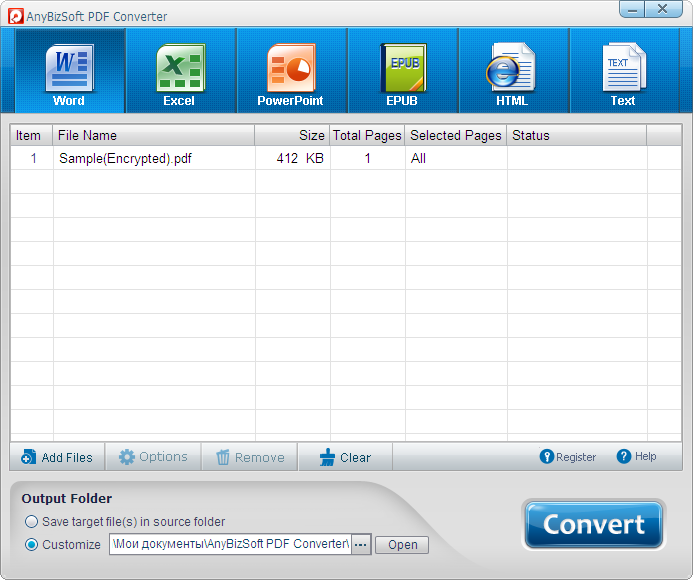Select the Text output format icon
Image resolution: width=694 pixels, height=581 pixels.
625,70
